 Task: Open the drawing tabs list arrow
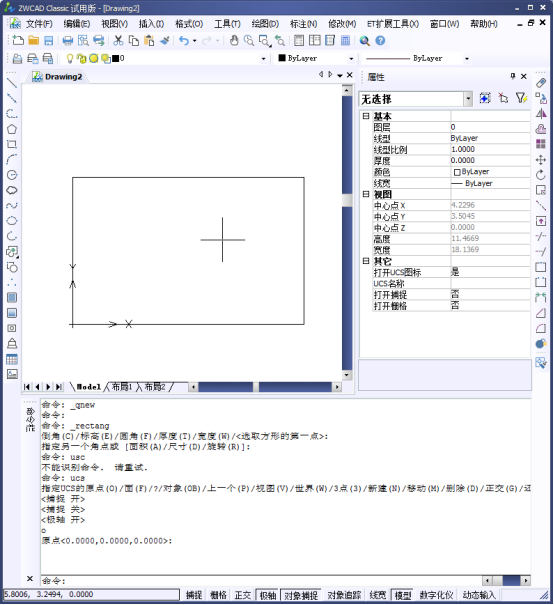[339, 75]
